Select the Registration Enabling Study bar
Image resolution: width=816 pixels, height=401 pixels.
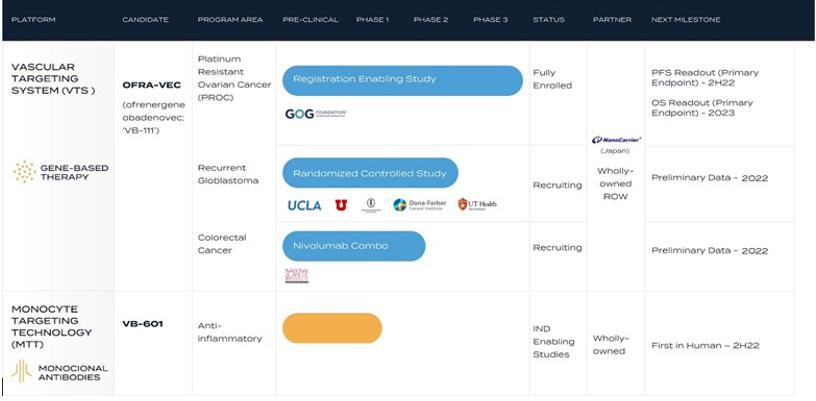pyautogui.click(x=402, y=80)
